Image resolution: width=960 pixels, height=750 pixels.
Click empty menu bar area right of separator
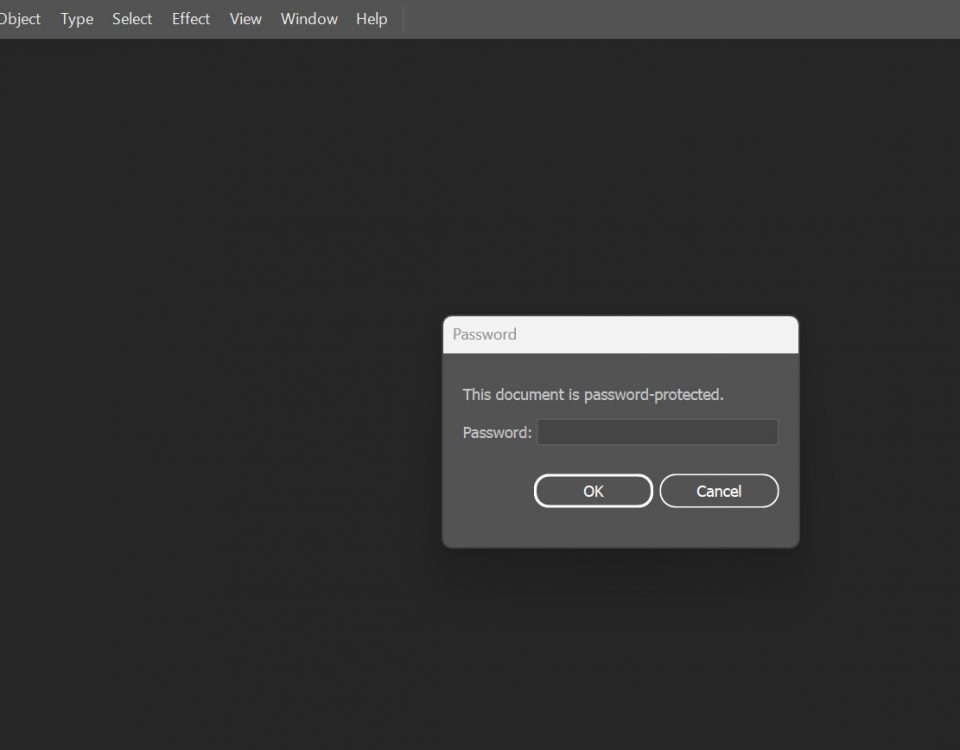[x=680, y=19]
